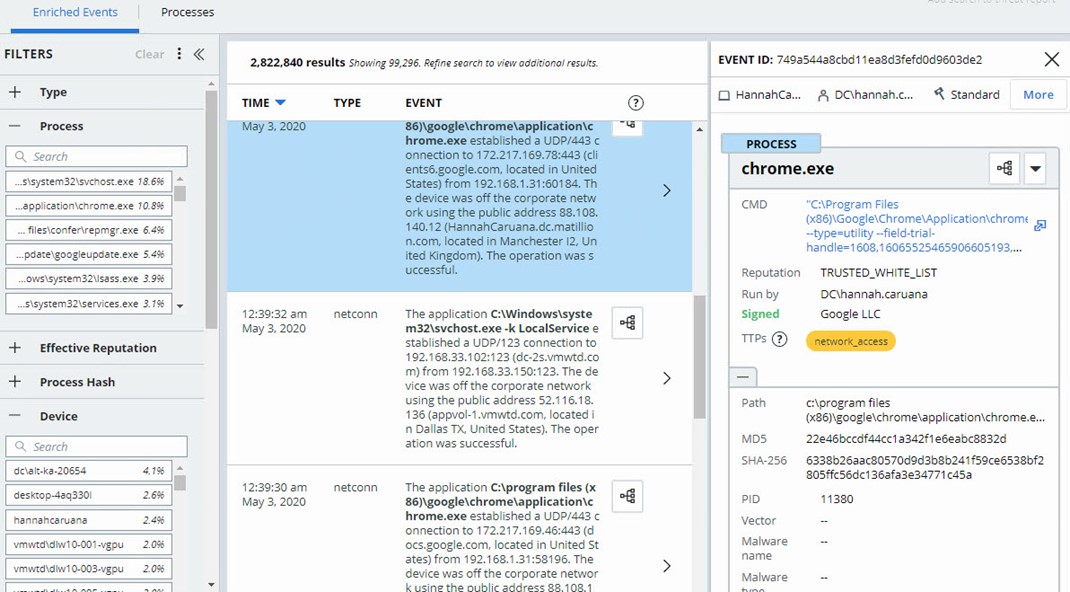Viewport: 1070px width, 592px height.
Task: Open process tree for svchost.exe netconn event
Action: pos(627,323)
